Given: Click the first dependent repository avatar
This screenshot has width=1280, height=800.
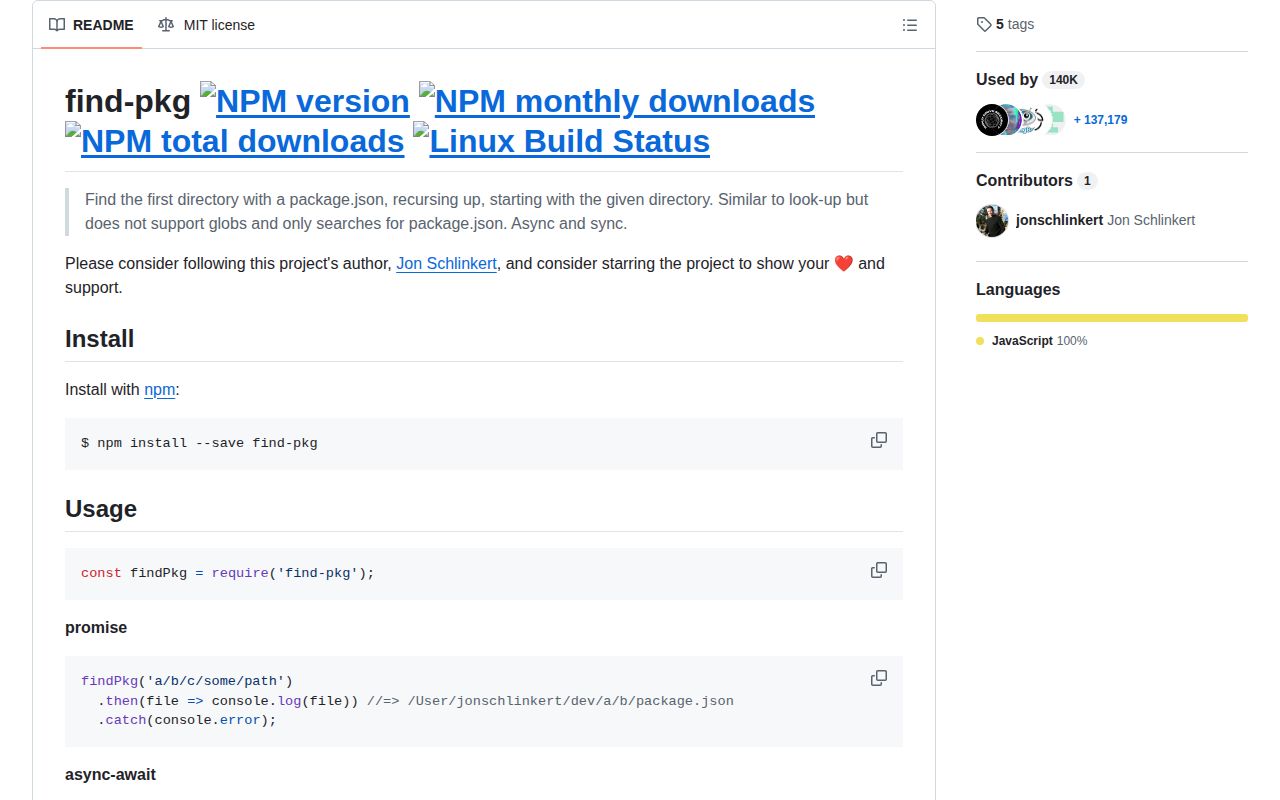Looking at the screenshot, I should [x=992, y=120].
